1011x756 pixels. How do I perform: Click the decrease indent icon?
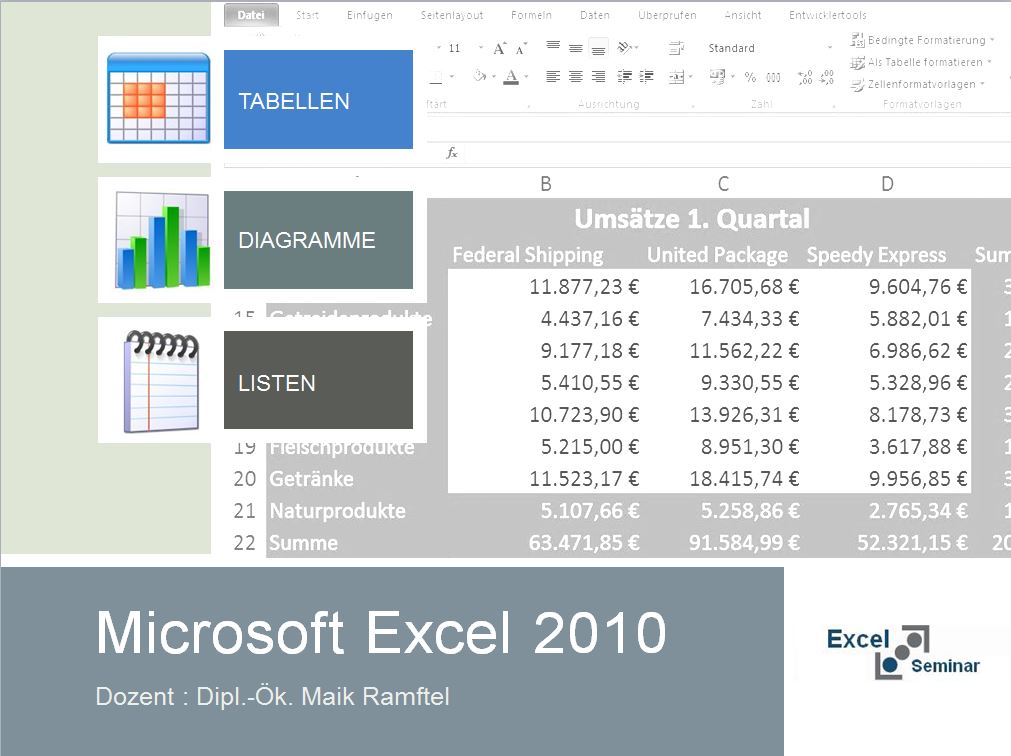click(x=624, y=77)
